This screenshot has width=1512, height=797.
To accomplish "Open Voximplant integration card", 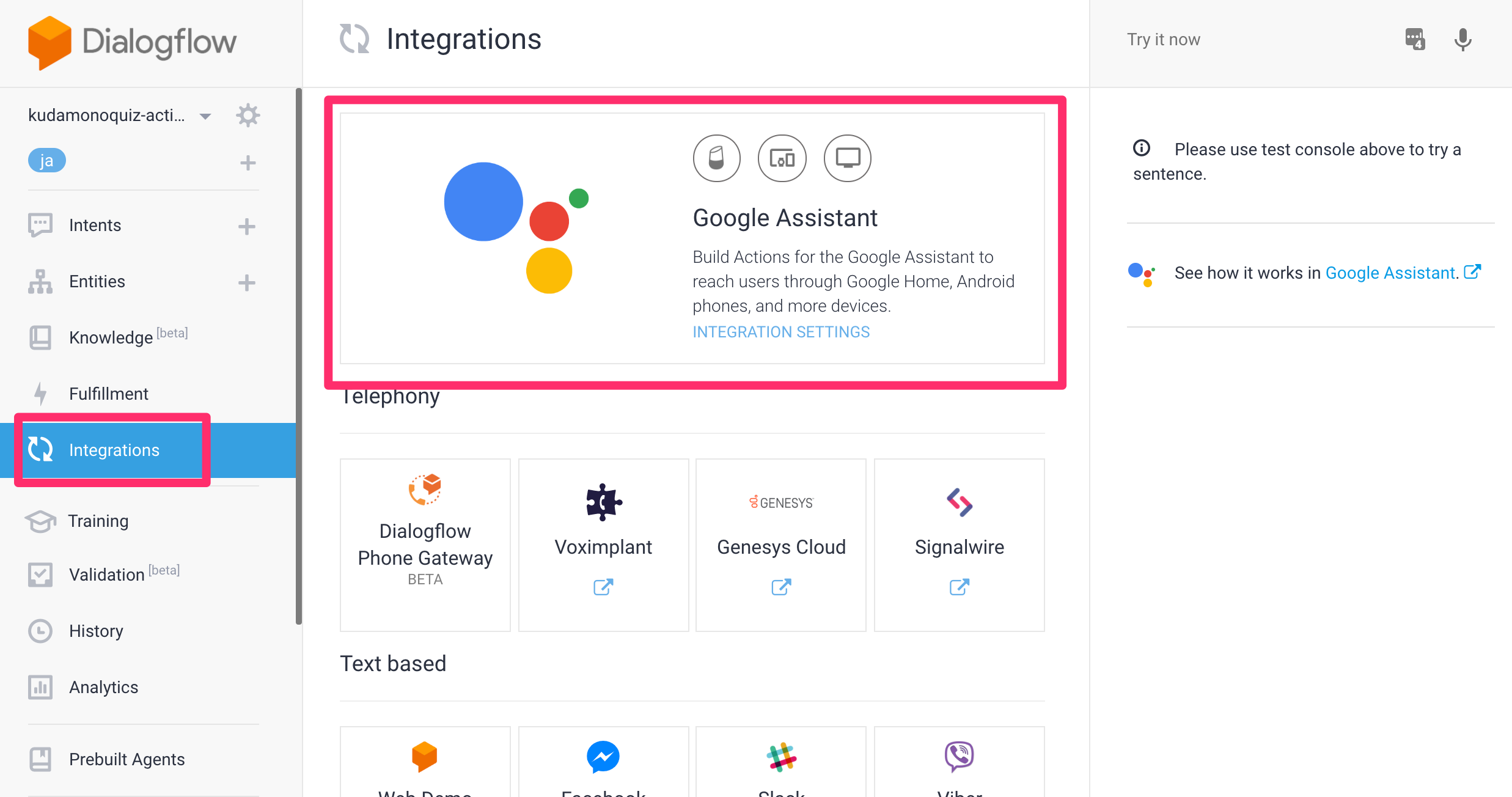I will pyautogui.click(x=603, y=544).
